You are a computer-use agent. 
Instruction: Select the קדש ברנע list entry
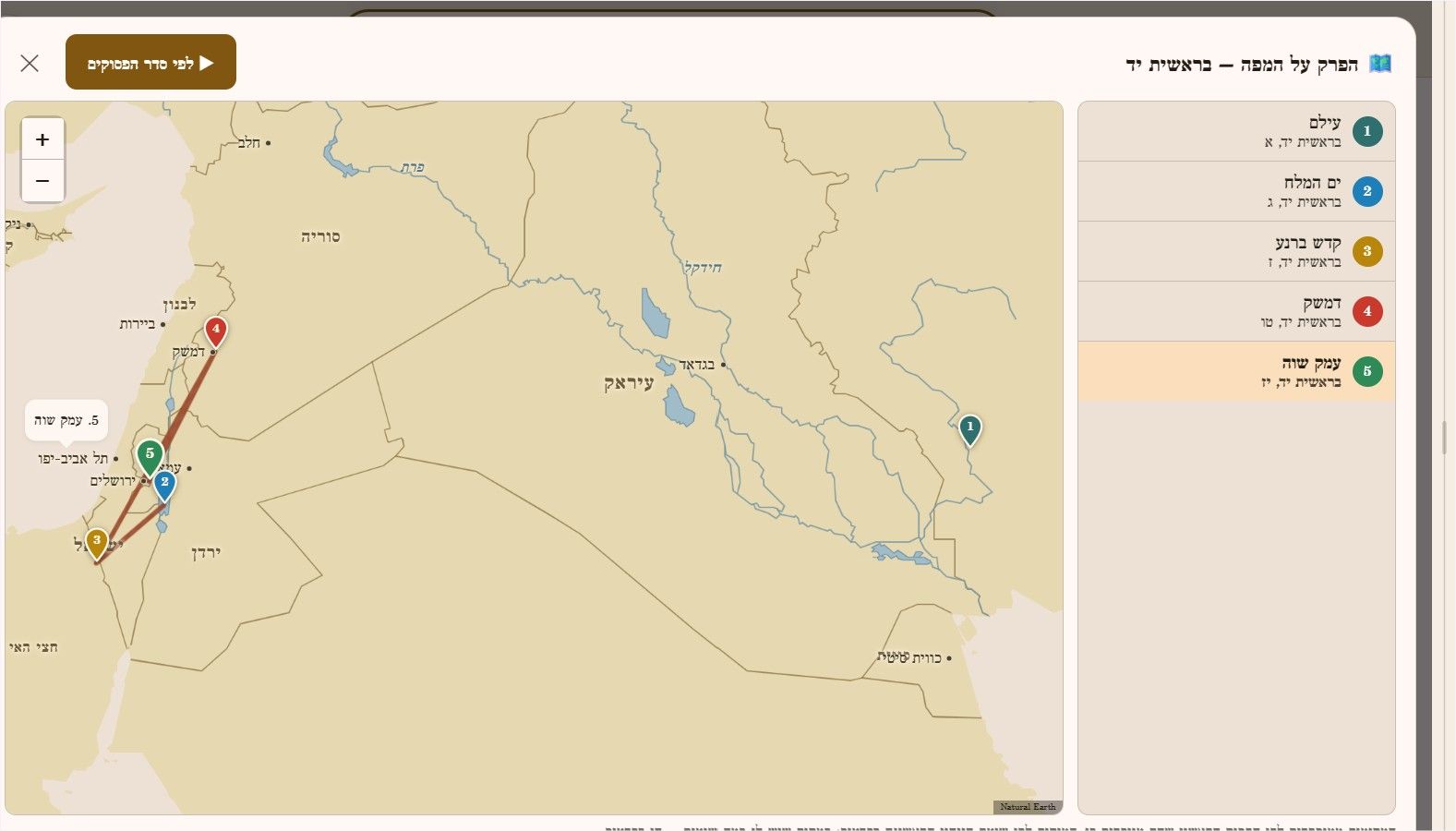pos(1236,251)
